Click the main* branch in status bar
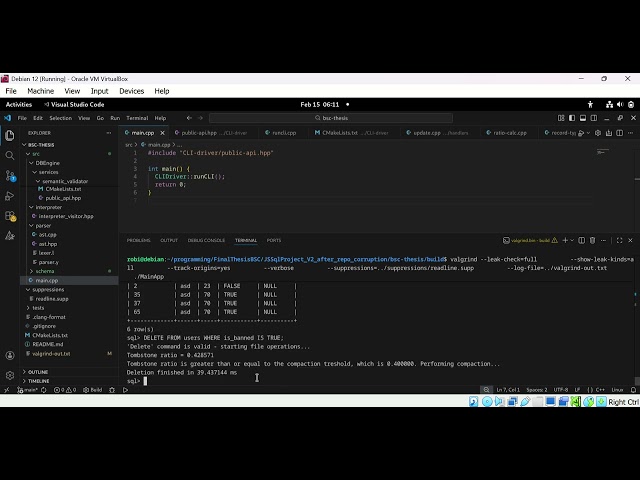 pos(27,390)
